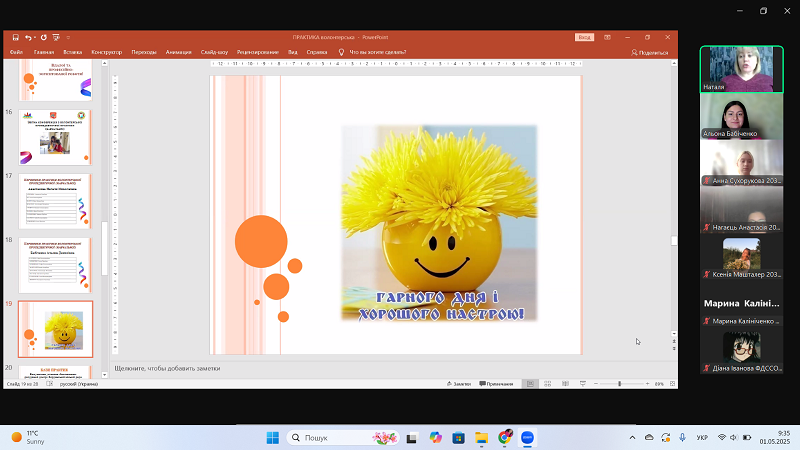Image resolution: width=800 pixels, height=450 pixels.
Task: Click the language 'русский (Украина)' in status bar
Action: pyautogui.click(x=79, y=384)
